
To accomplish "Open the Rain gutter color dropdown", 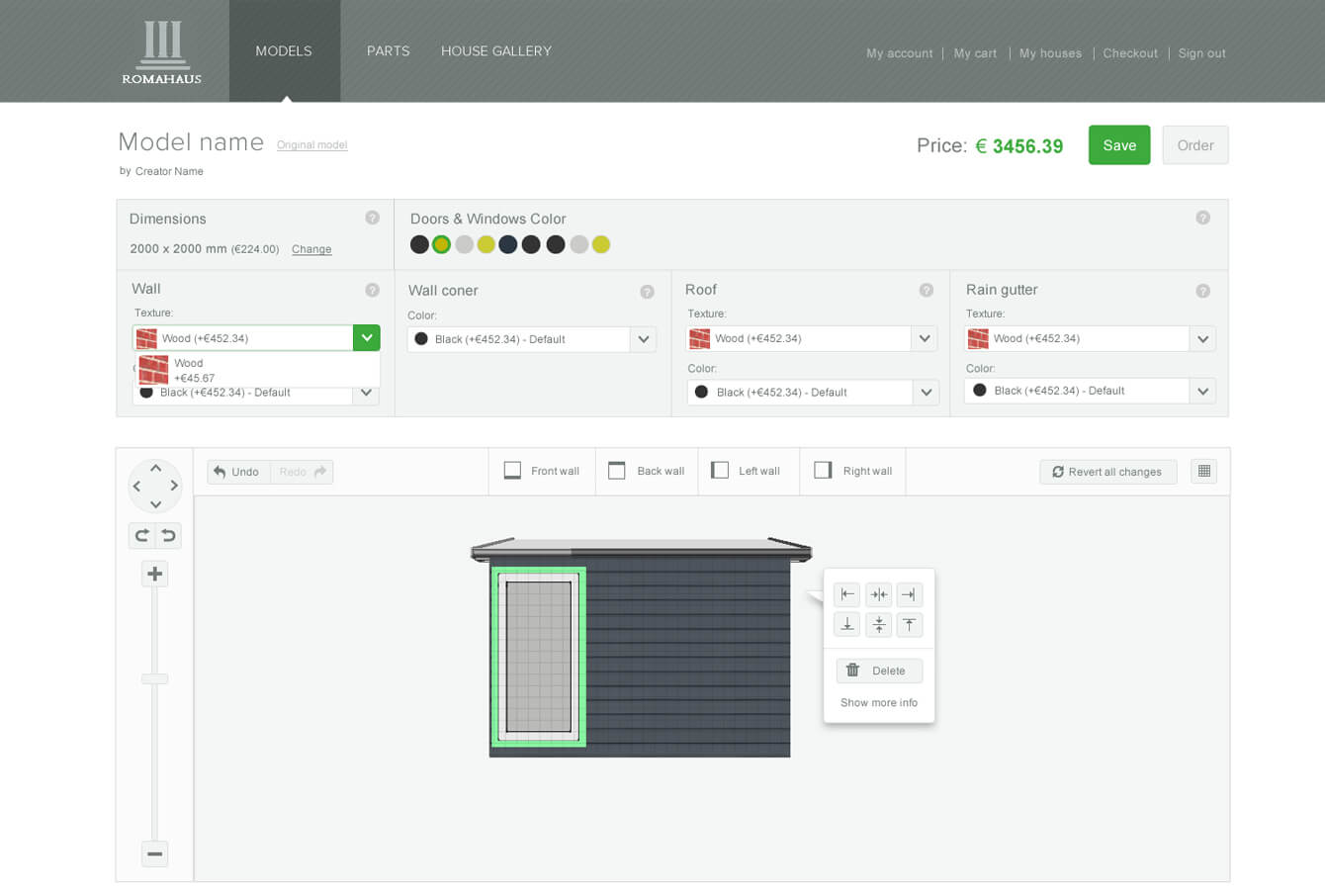I will coord(1202,391).
